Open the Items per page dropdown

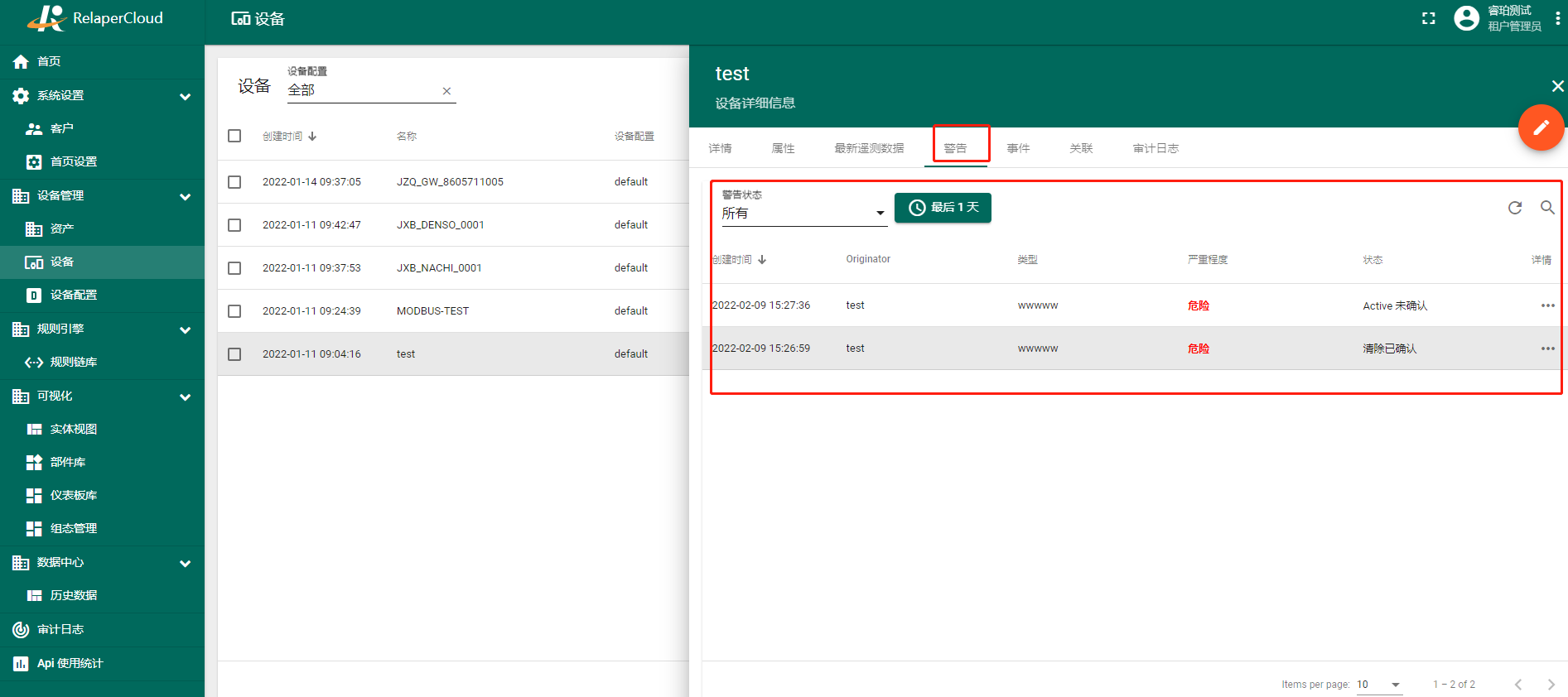tap(1378, 685)
